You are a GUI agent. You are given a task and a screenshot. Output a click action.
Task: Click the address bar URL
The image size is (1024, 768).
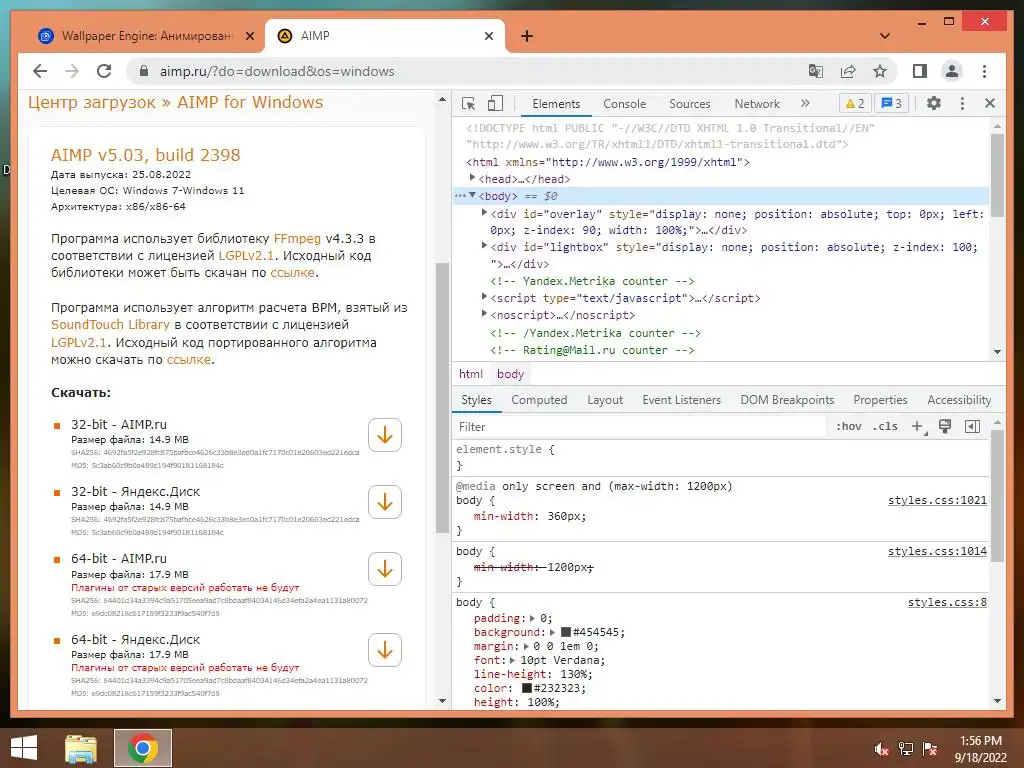tap(277, 71)
